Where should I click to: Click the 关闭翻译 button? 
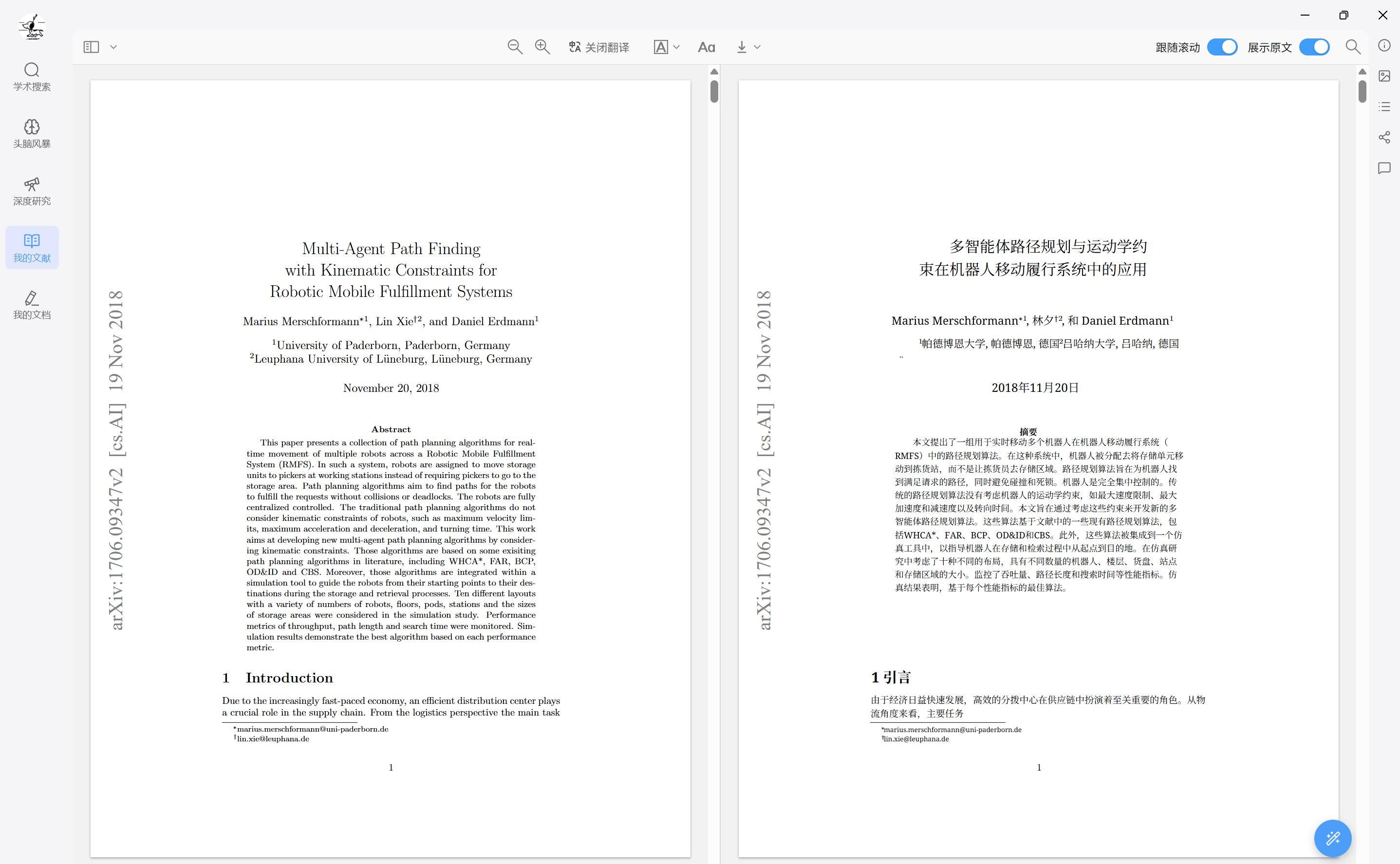599,47
